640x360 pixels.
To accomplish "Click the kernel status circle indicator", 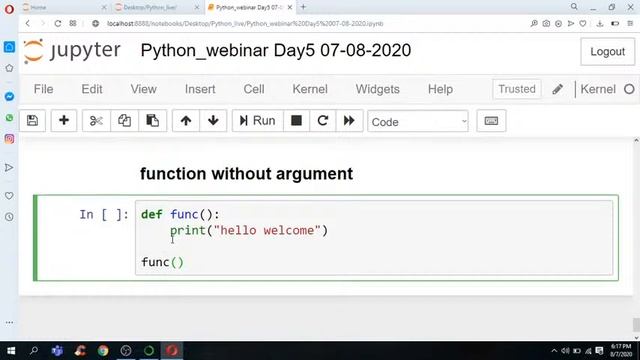I will tap(629, 89).
